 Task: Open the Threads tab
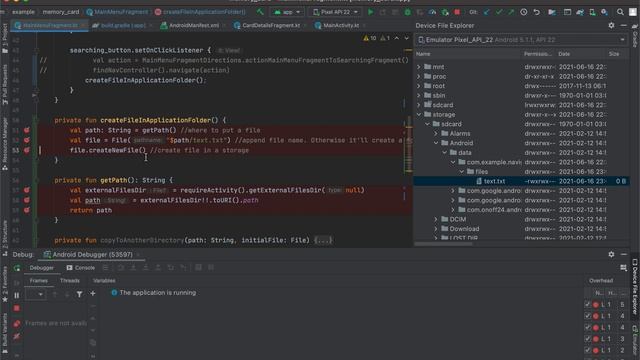pos(70,281)
